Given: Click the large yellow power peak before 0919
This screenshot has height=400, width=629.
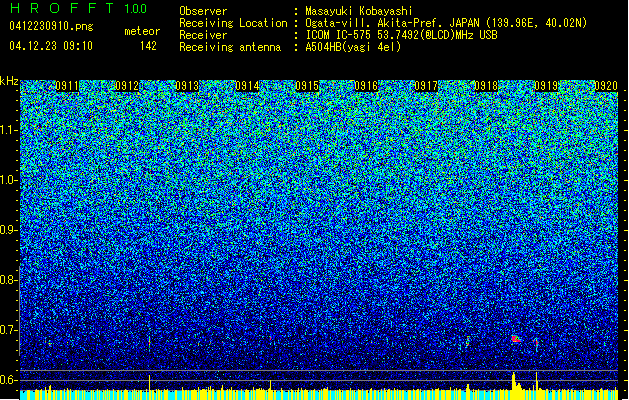Looking at the screenshot, I should [x=515, y=382].
